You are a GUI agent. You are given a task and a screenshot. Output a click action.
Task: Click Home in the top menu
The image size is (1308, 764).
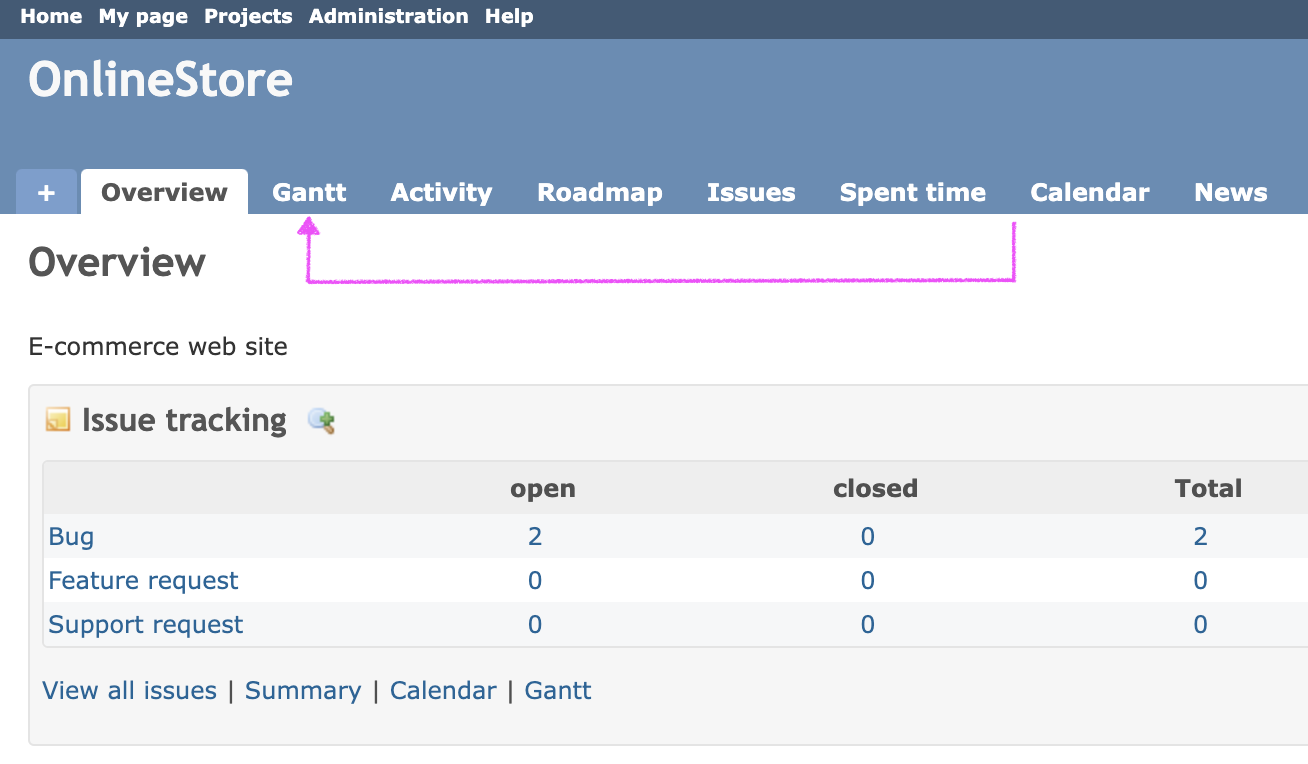tap(51, 16)
